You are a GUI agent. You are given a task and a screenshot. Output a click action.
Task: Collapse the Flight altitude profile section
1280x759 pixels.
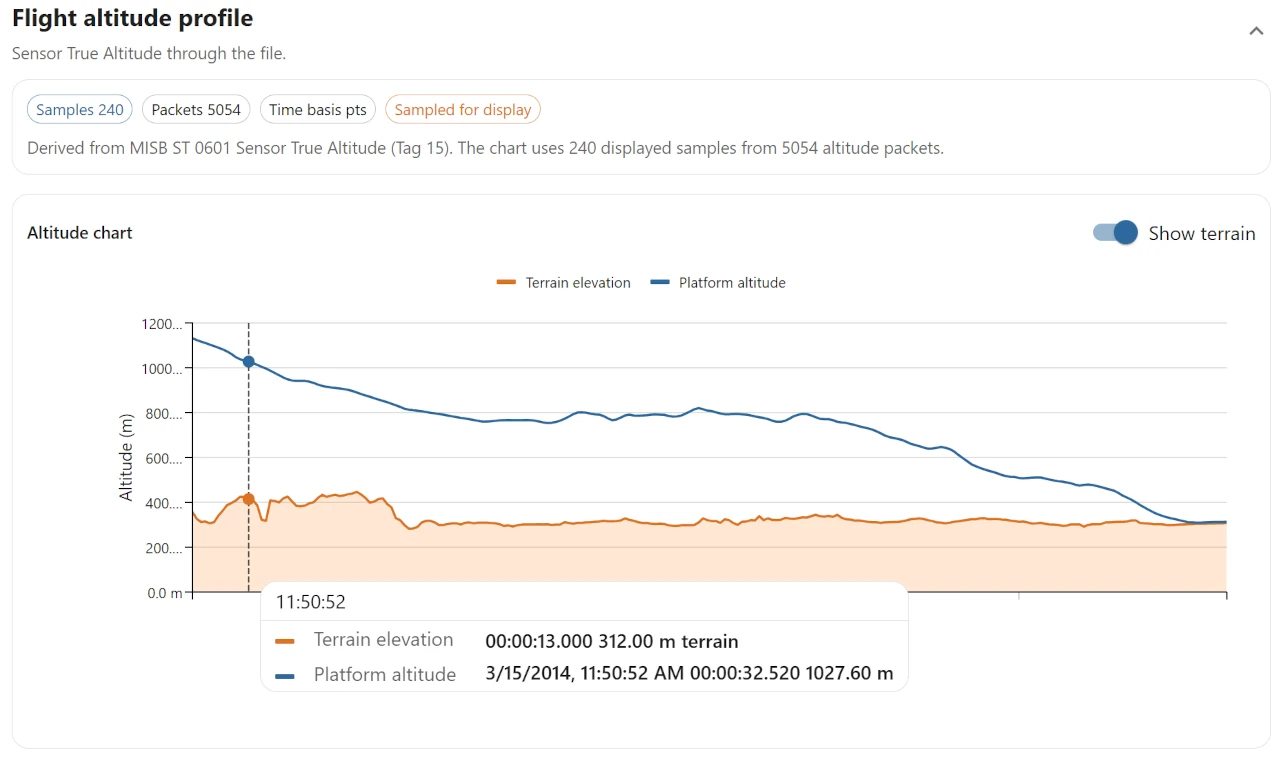[1256, 30]
